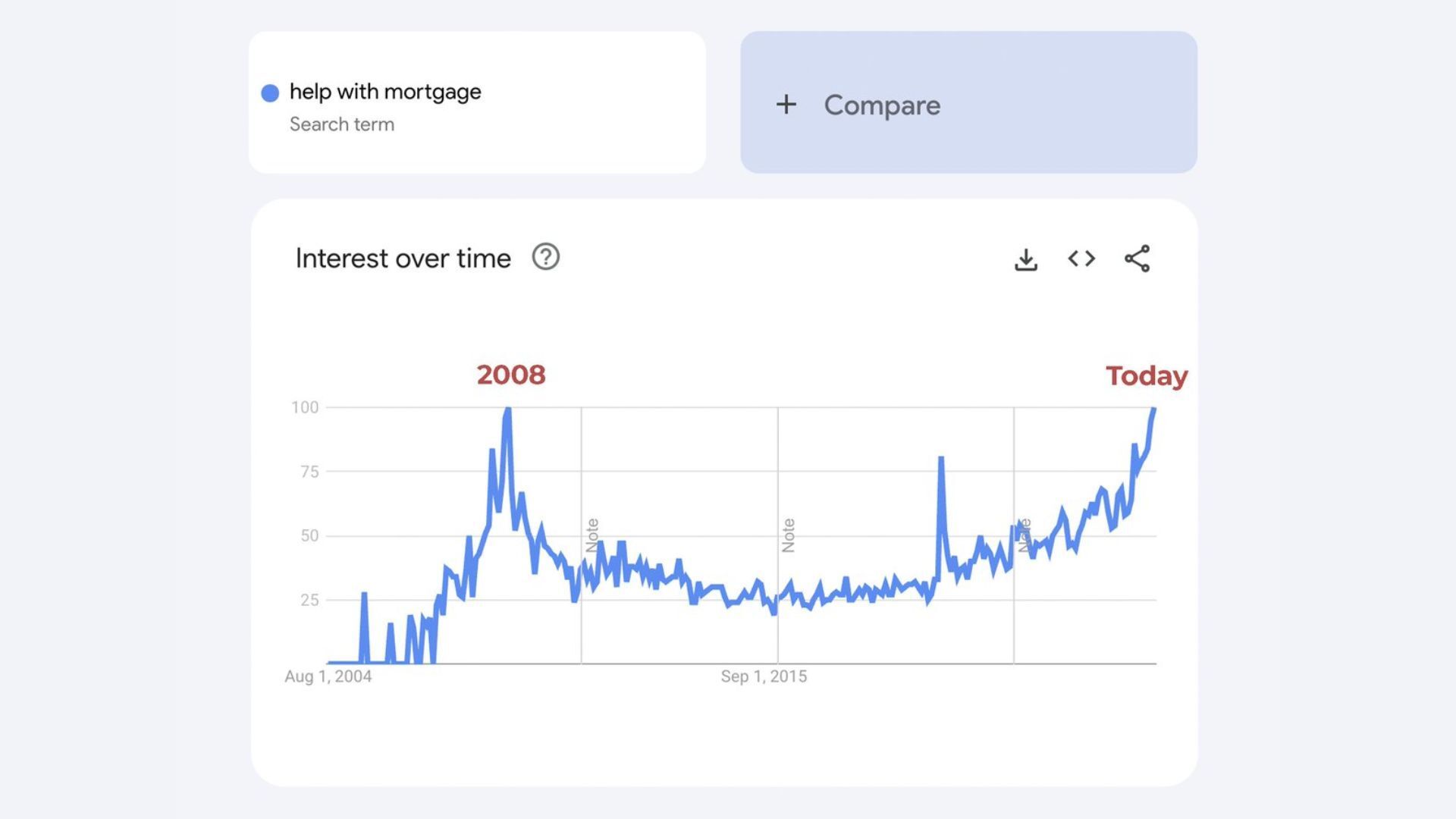The width and height of the screenshot is (1456, 819).
Task: Click the Interest over time heading
Action: point(403,259)
